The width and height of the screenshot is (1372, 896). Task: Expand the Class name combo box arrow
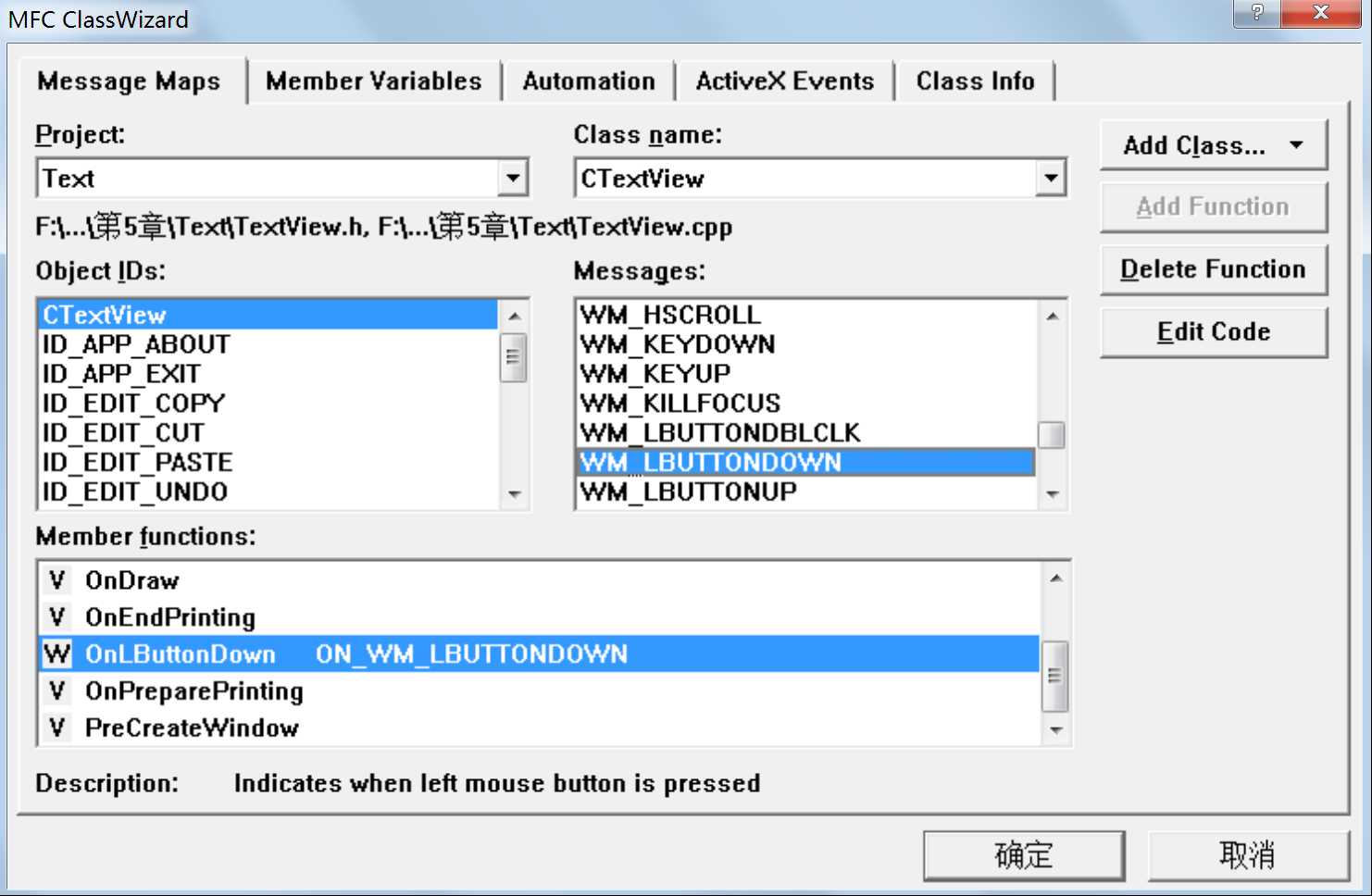coord(1050,178)
